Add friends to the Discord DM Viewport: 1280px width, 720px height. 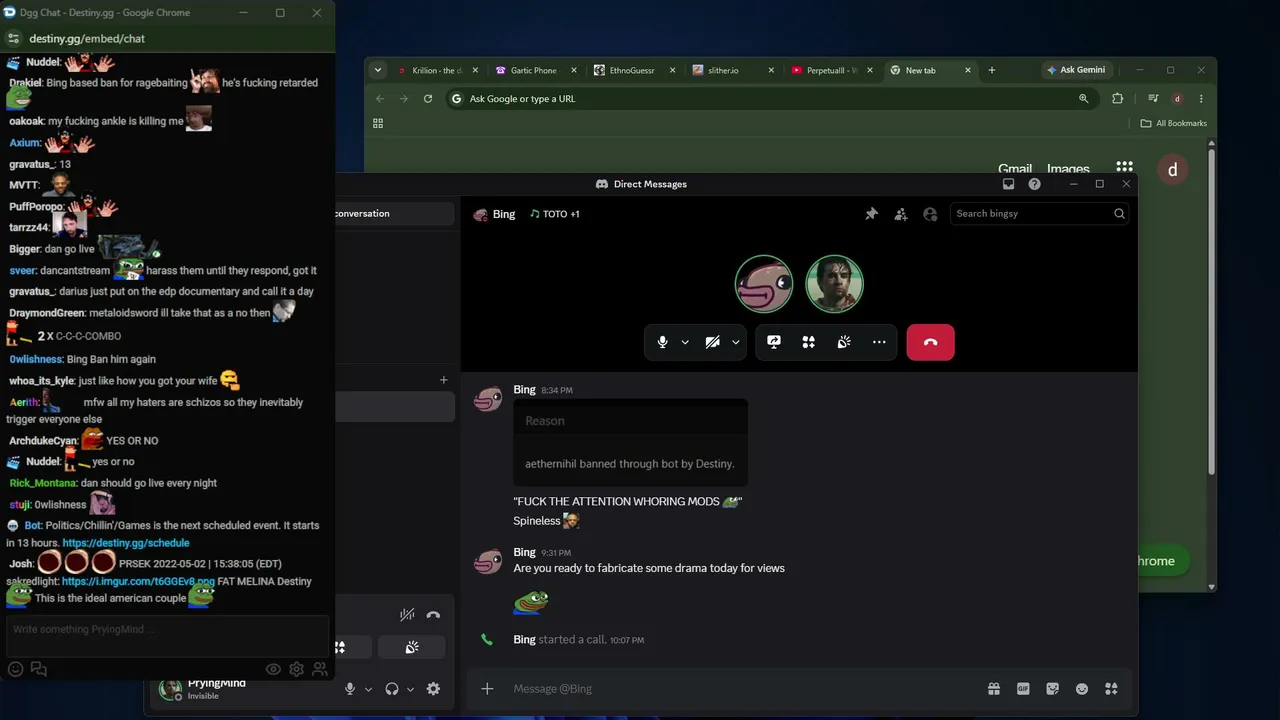(901, 214)
